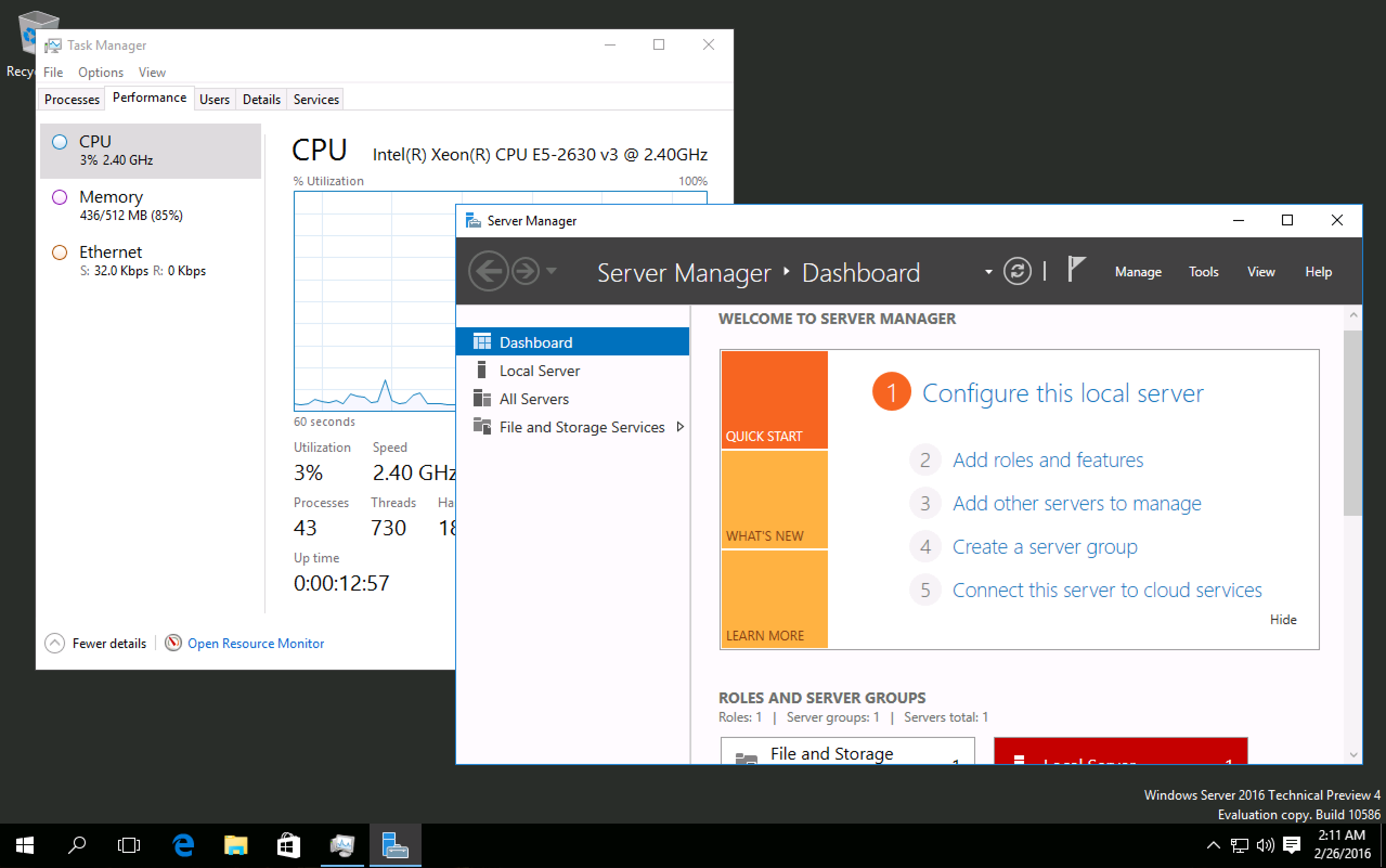Click the Local Server icon in sidebar
1386x868 pixels.
click(482, 370)
